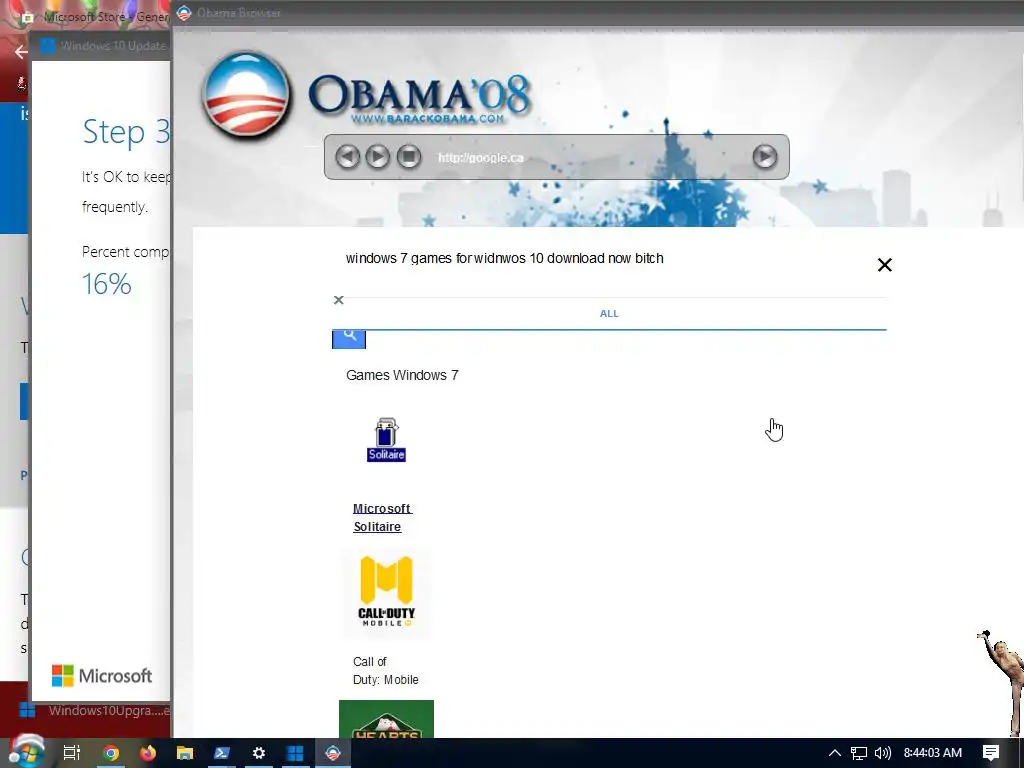The height and width of the screenshot is (768, 1024).
Task: Select the ALL search tab
Action: pyautogui.click(x=609, y=313)
